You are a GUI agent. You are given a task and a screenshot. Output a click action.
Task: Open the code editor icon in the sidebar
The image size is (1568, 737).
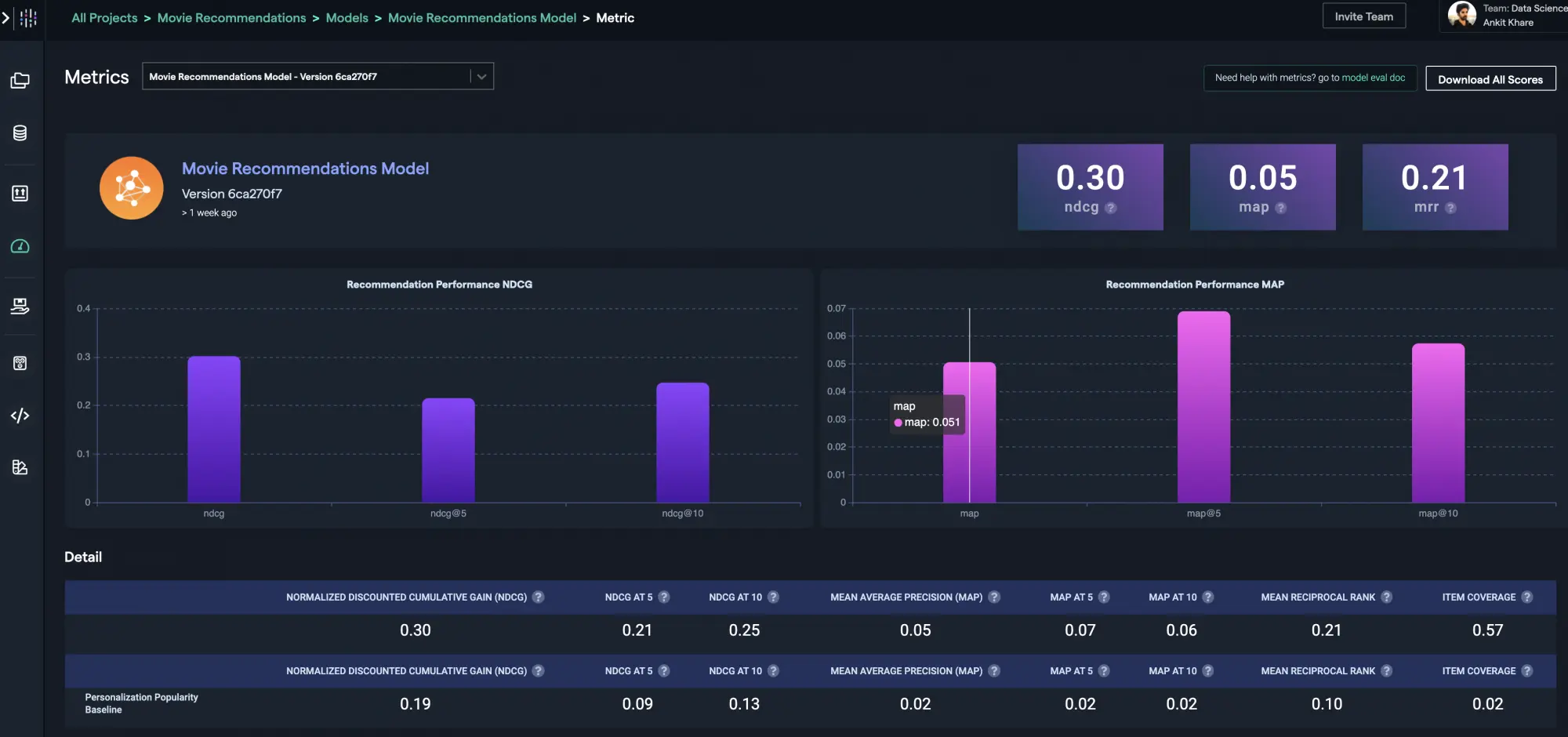pyautogui.click(x=21, y=416)
